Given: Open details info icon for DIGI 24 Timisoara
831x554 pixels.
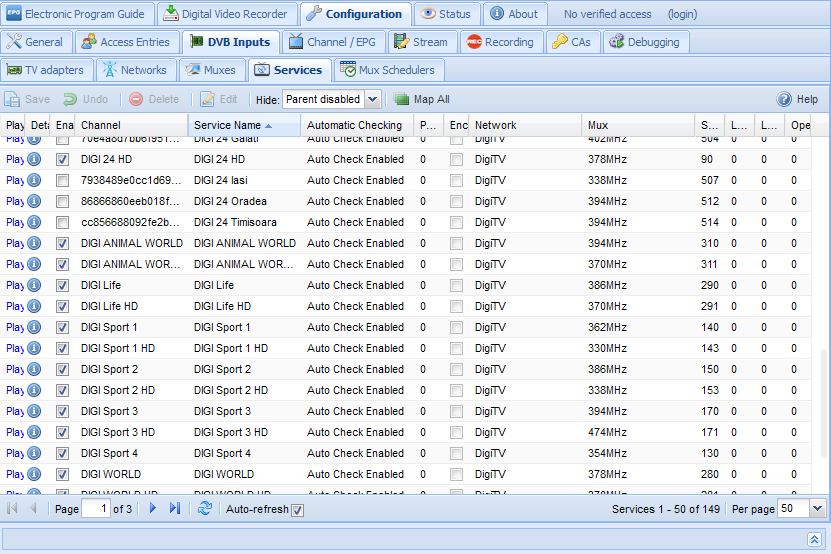Looking at the screenshot, I should [x=34, y=222].
